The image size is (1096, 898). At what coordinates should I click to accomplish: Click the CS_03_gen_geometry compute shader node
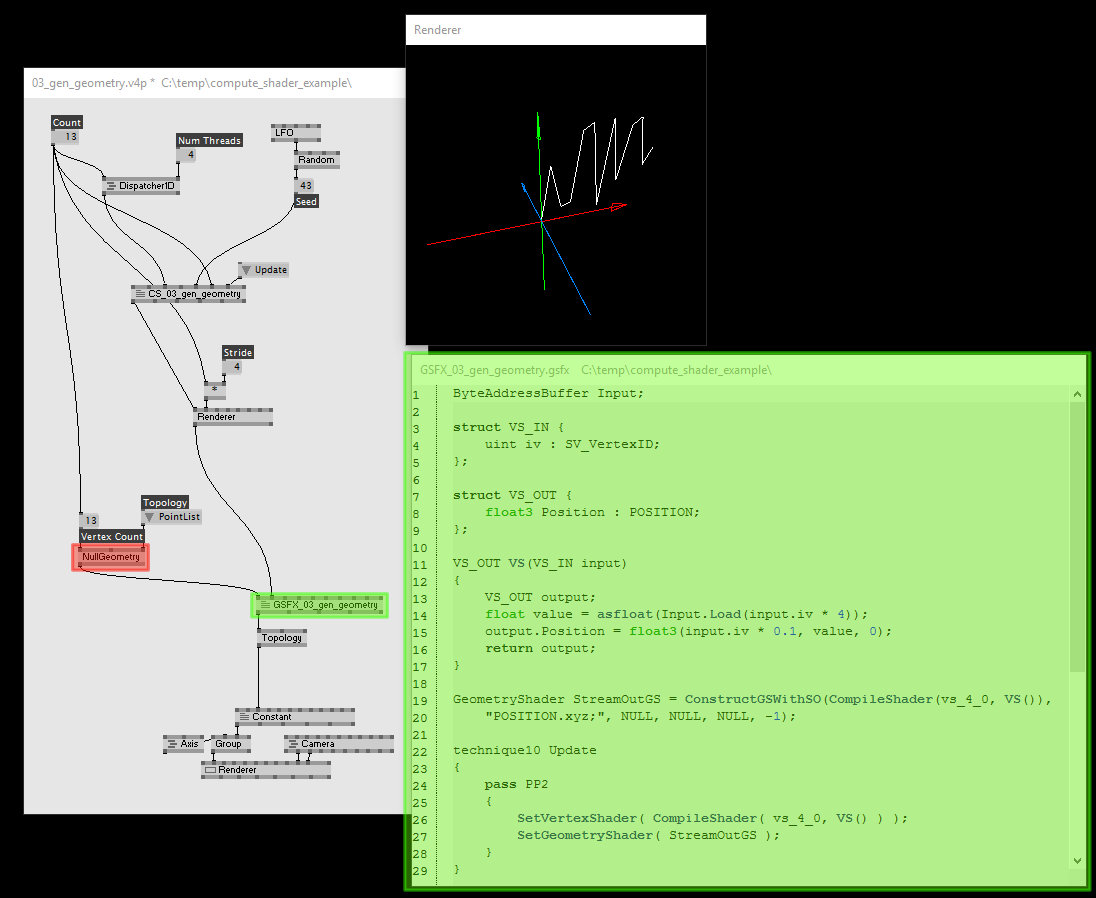pos(187,293)
